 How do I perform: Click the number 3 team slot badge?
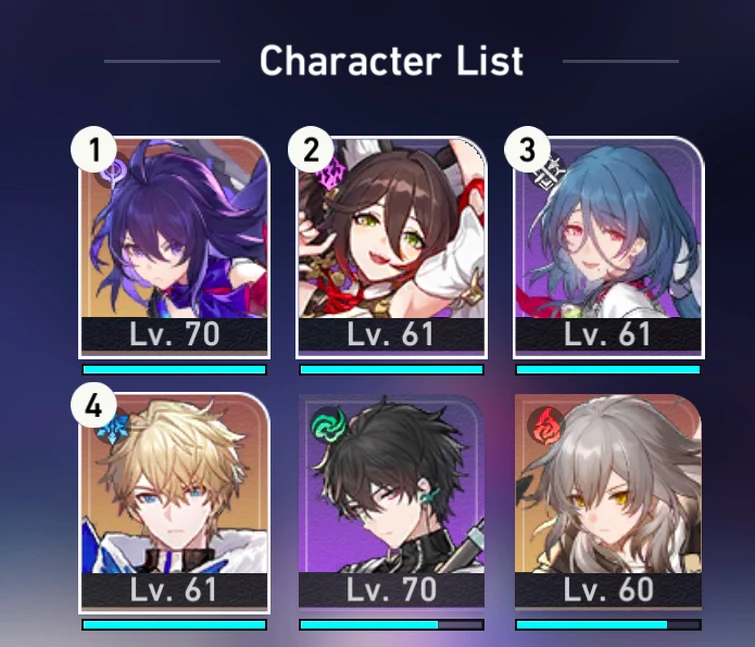click(x=527, y=150)
